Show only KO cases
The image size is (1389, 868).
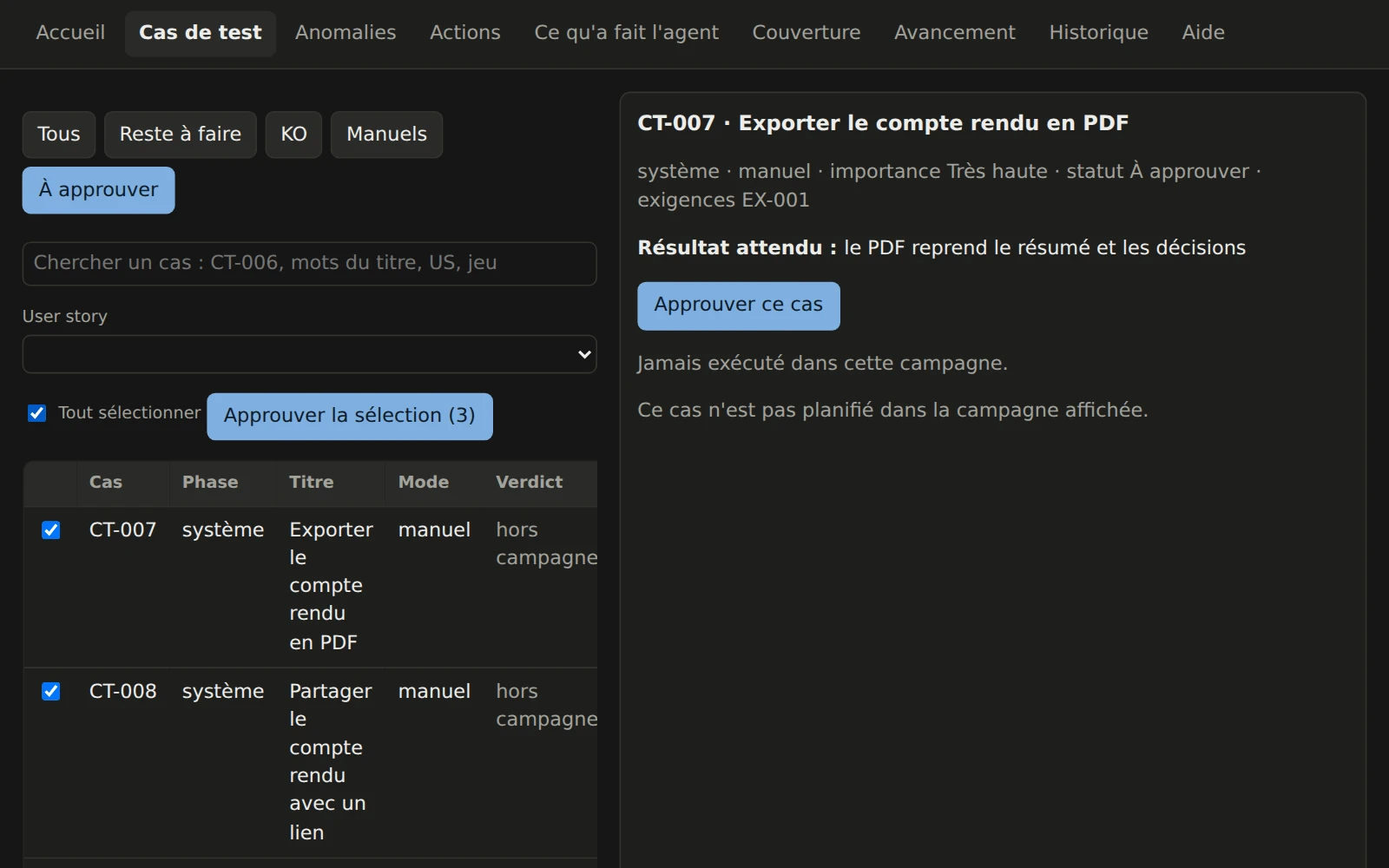(293, 135)
